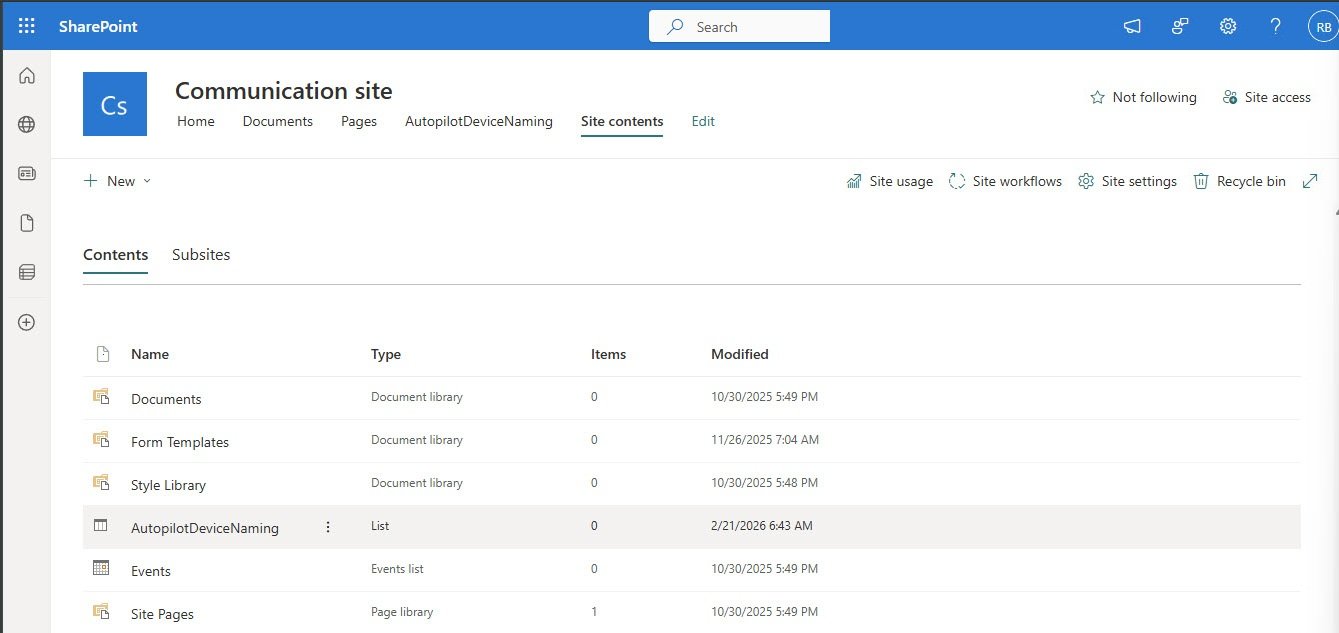The width and height of the screenshot is (1339, 633).
Task: Open the Help question mark icon
Action: pos(1276,27)
